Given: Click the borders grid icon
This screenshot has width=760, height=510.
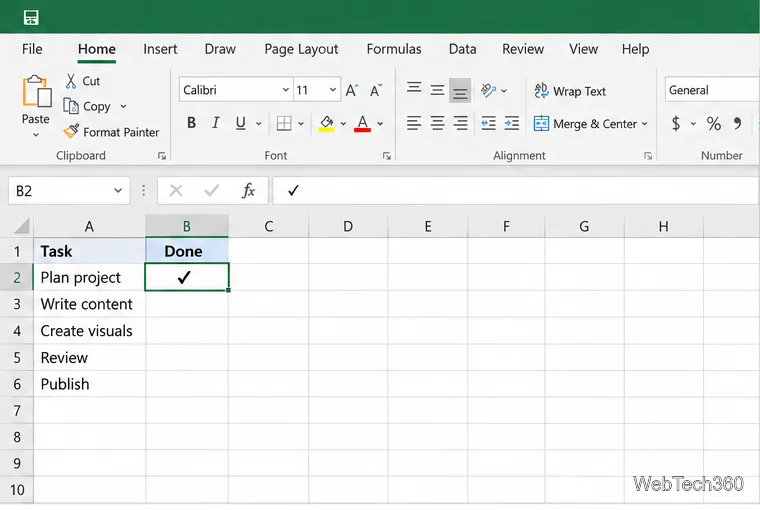Looking at the screenshot, I should (x=284, y=123).
